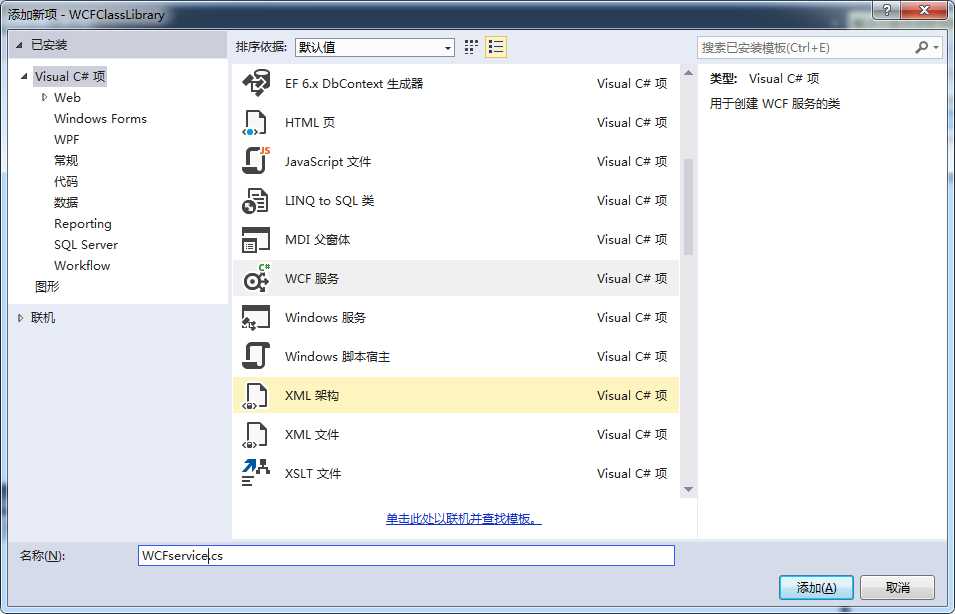Expand the Web tree node arrow
This screenshot has height=614, width=955.
click(x=44, y=97)
